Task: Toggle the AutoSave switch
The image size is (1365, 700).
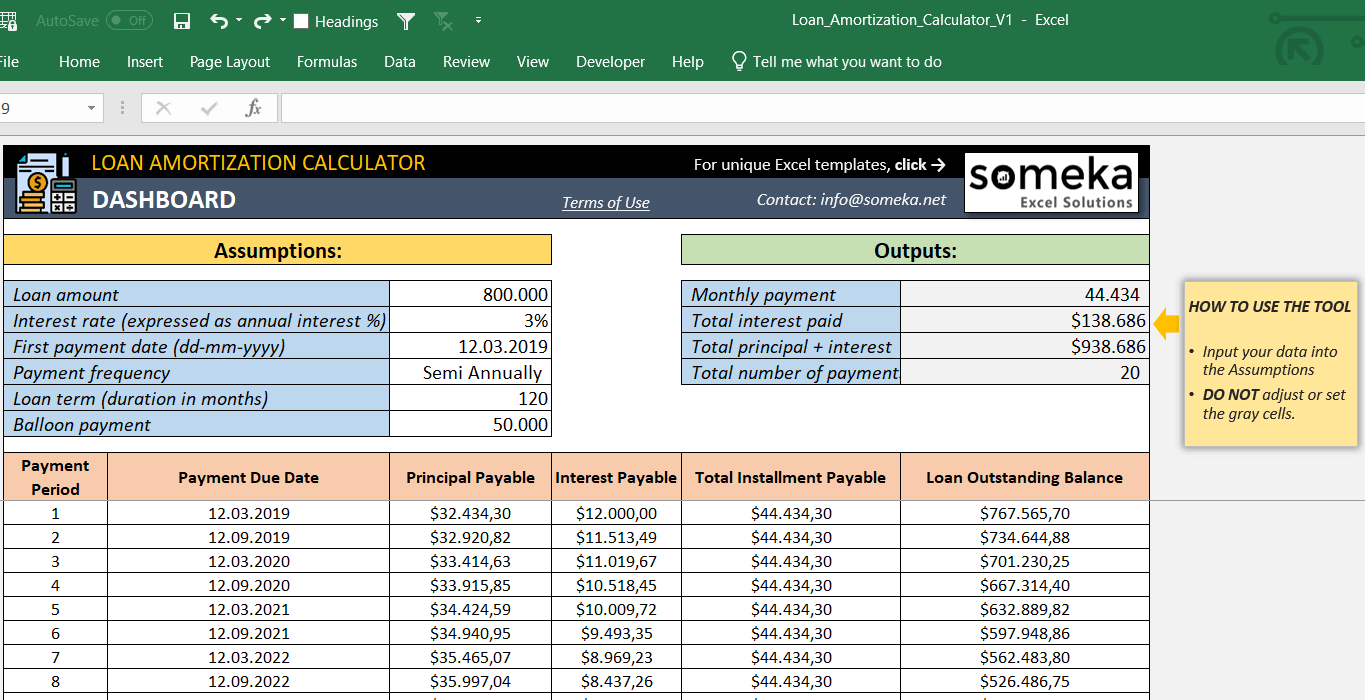Action: pos(129,20)
